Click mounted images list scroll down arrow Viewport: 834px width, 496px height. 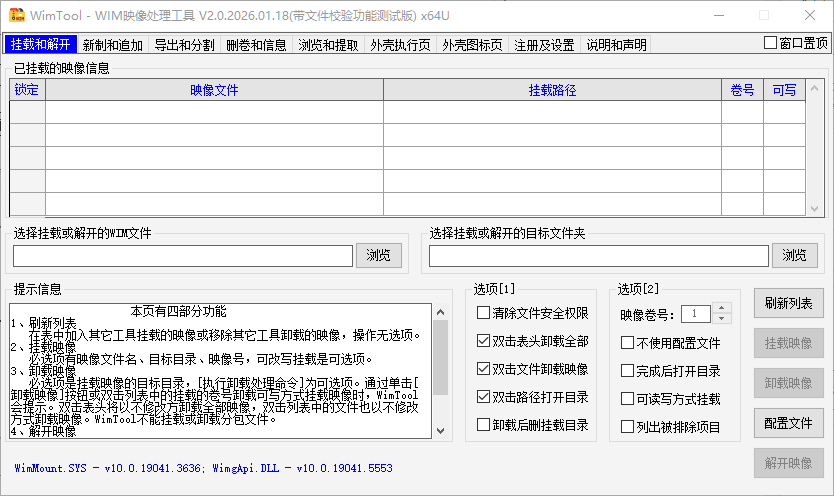point(814,209)
